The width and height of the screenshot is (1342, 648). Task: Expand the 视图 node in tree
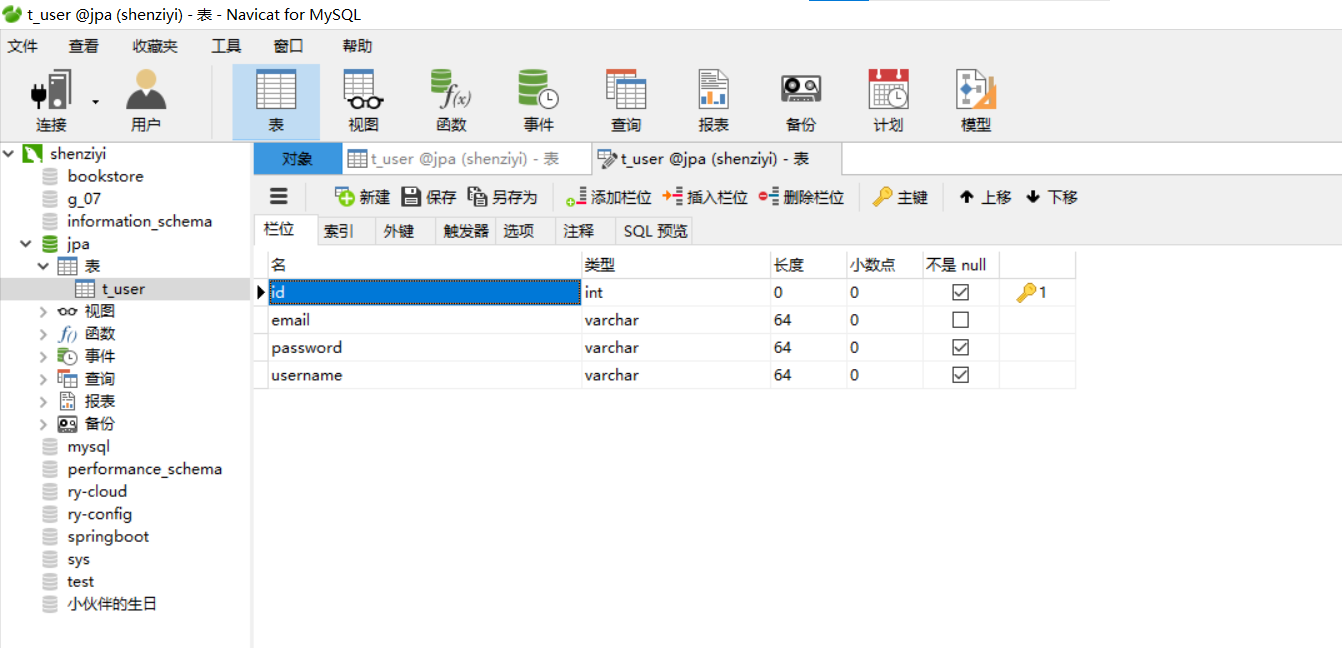(43, 311)
